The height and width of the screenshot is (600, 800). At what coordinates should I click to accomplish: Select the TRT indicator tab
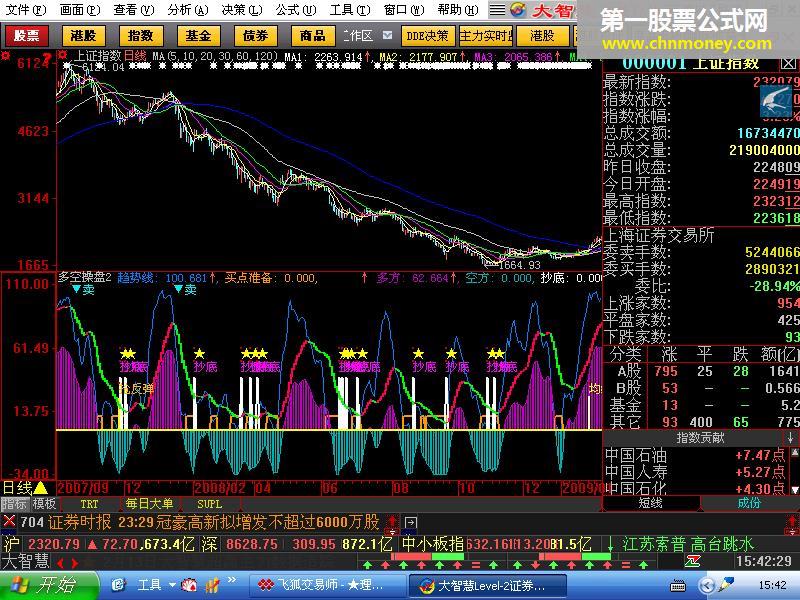click(x=89, y=504)
